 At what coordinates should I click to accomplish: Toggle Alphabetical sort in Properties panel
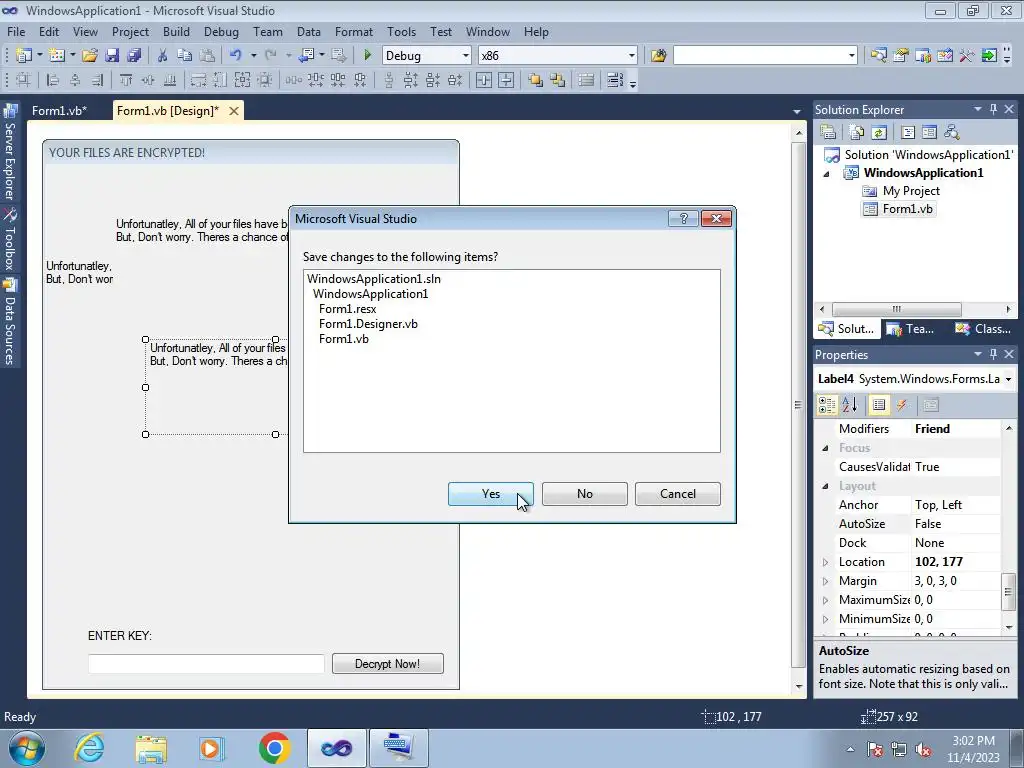coord(850,405)
